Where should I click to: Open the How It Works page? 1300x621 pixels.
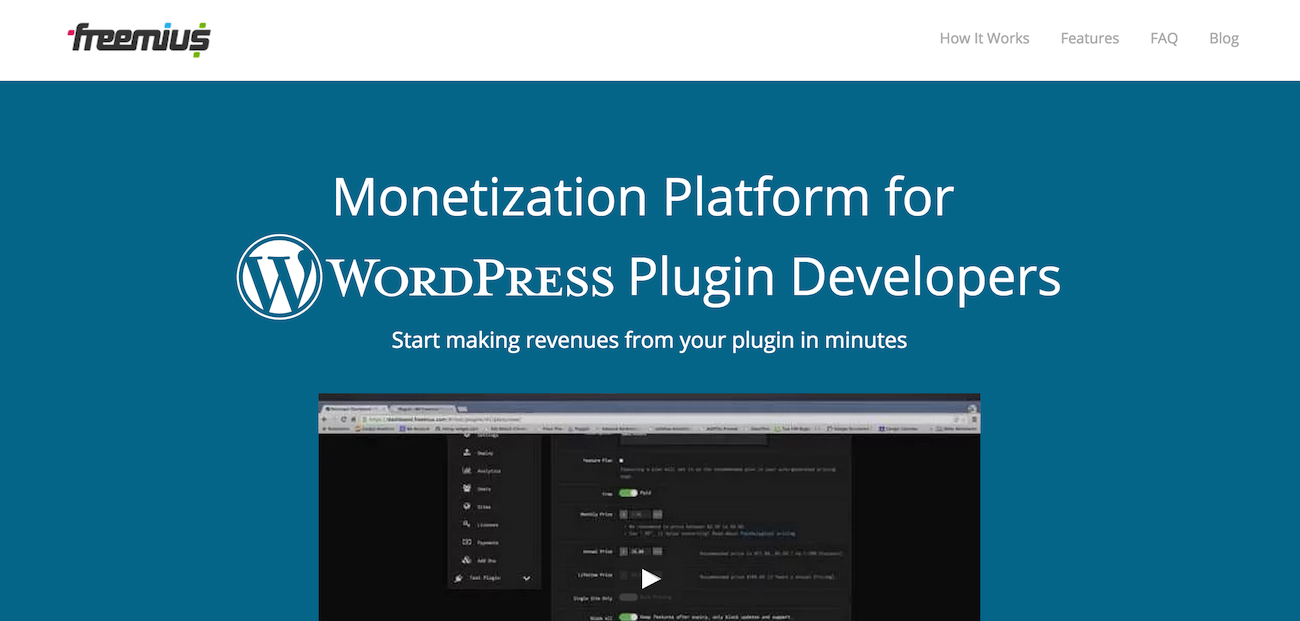pos(984,38)
